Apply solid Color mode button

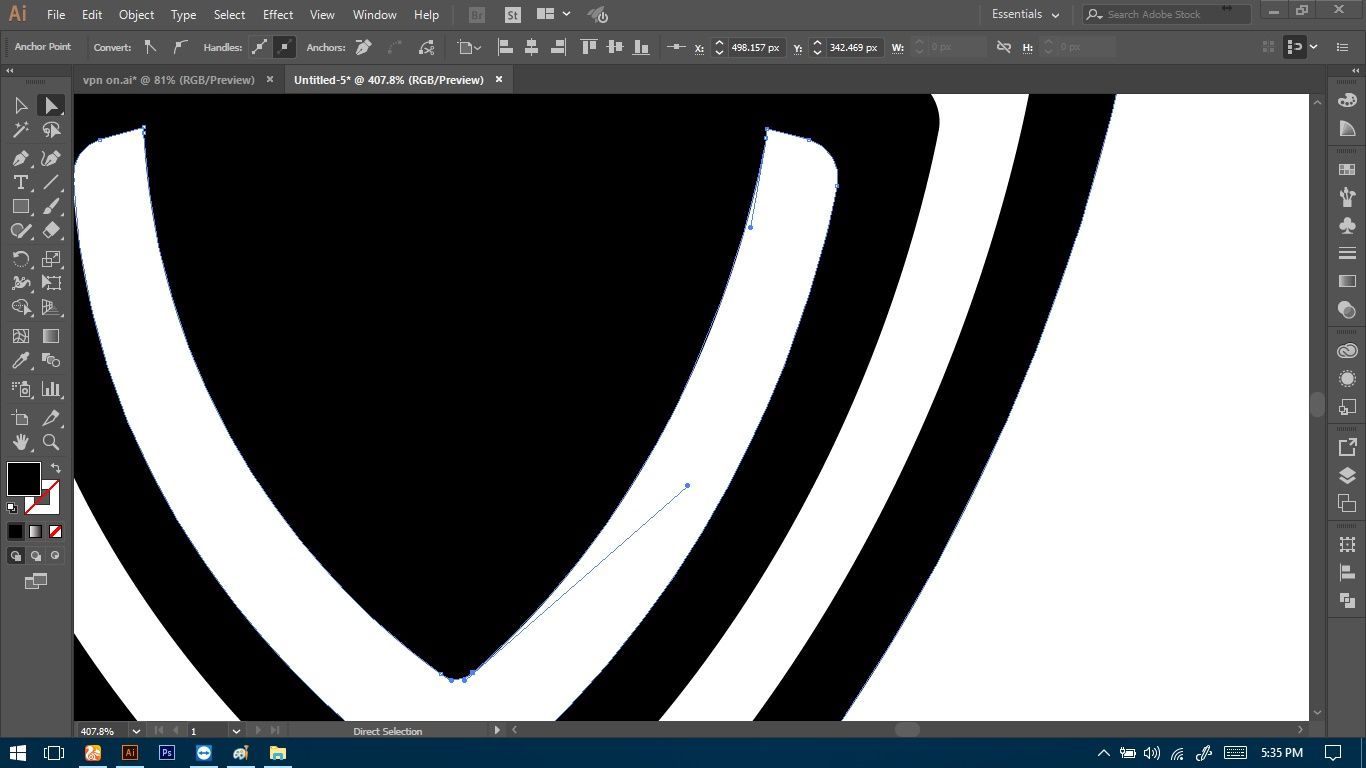[x=16, y=531]
